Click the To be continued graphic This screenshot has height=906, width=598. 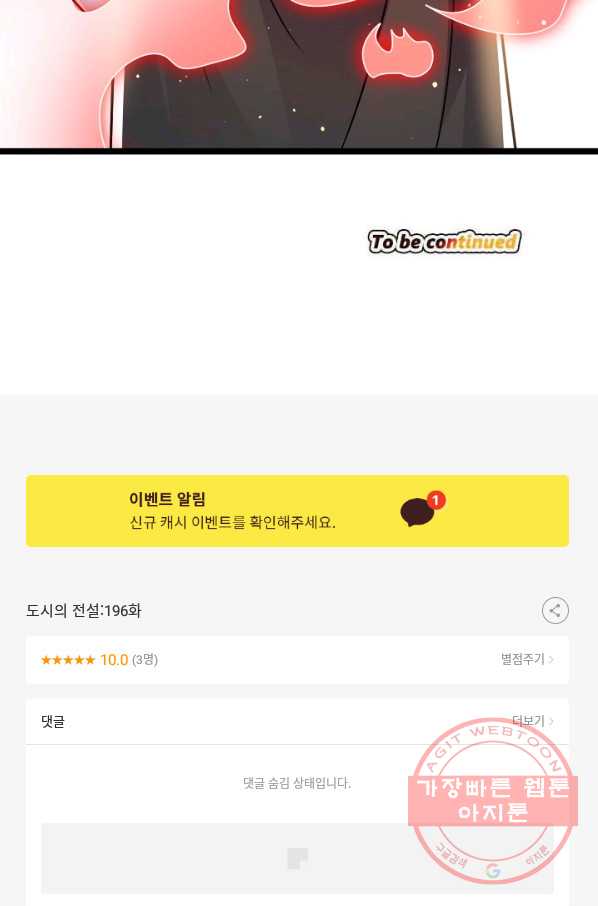(x=444, y=242)
